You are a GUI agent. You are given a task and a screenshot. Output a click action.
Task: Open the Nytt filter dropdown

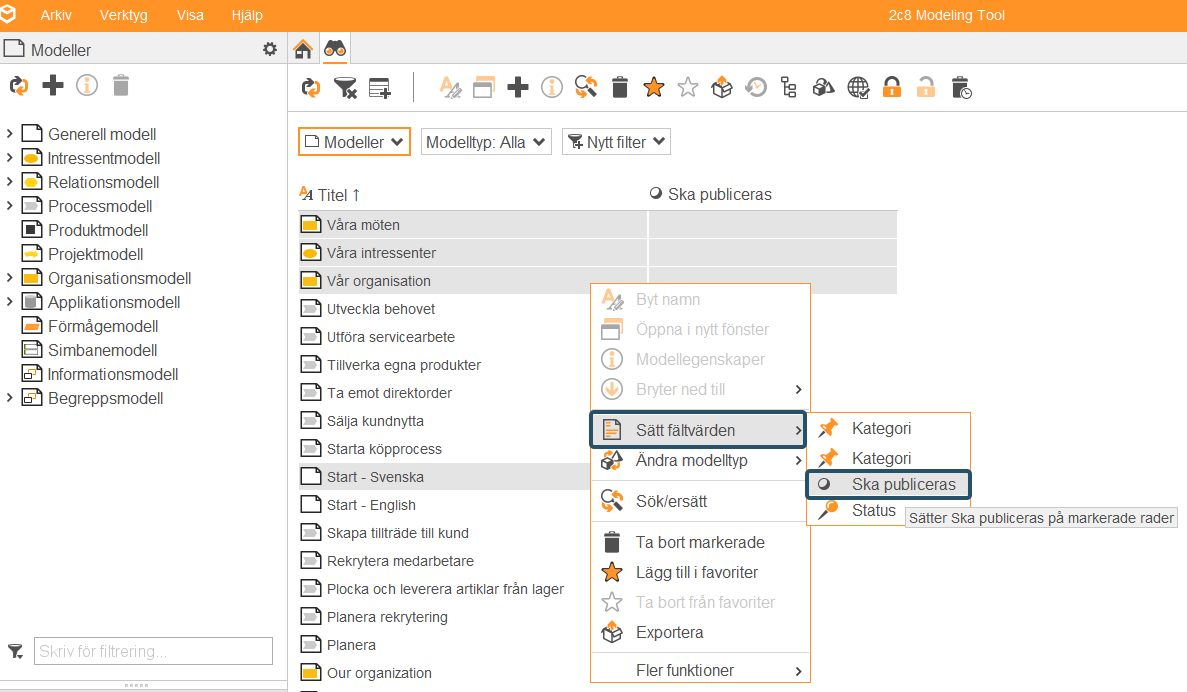point(616,142)
